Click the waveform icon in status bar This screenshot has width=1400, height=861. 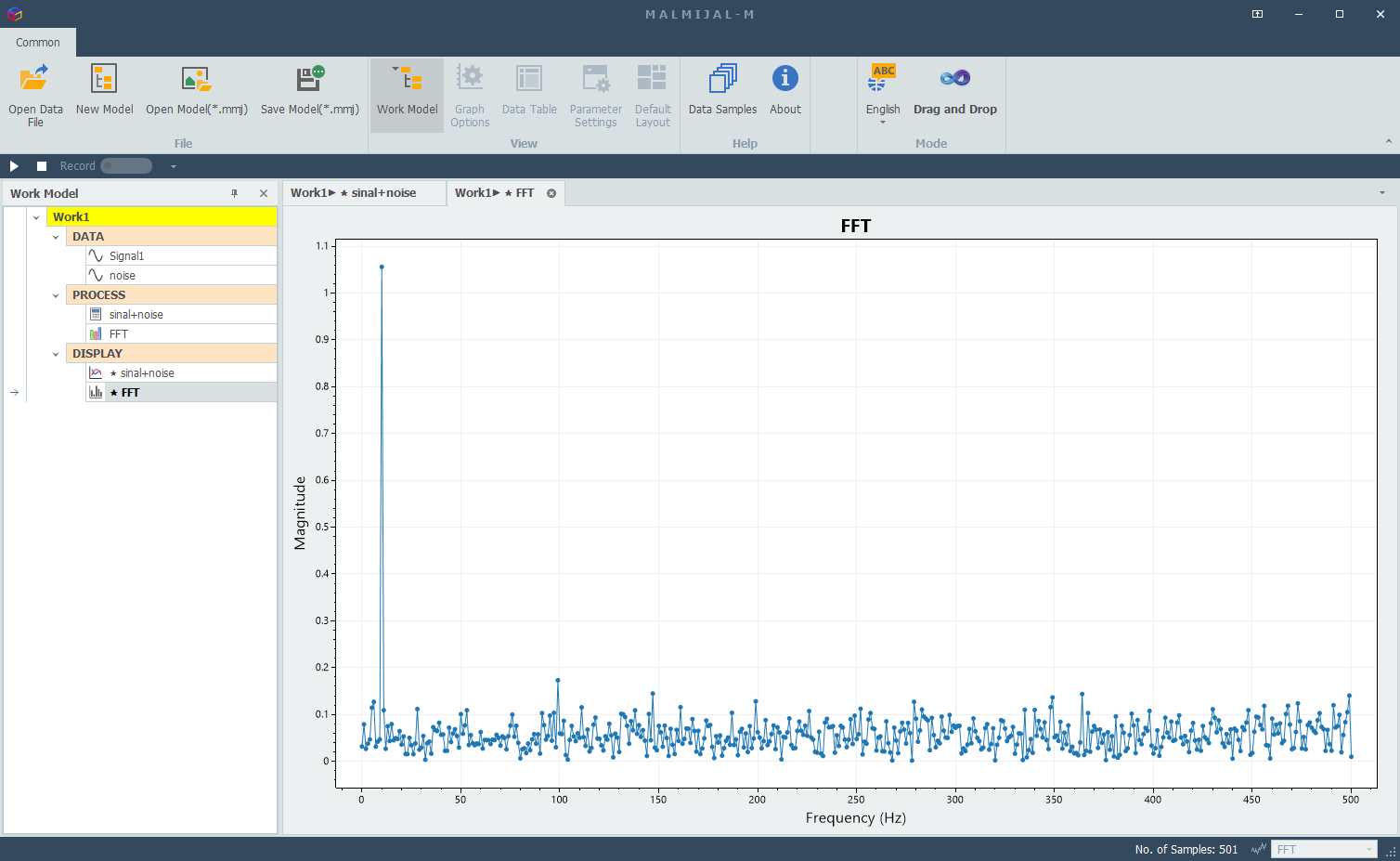[x=1259, y=849]
